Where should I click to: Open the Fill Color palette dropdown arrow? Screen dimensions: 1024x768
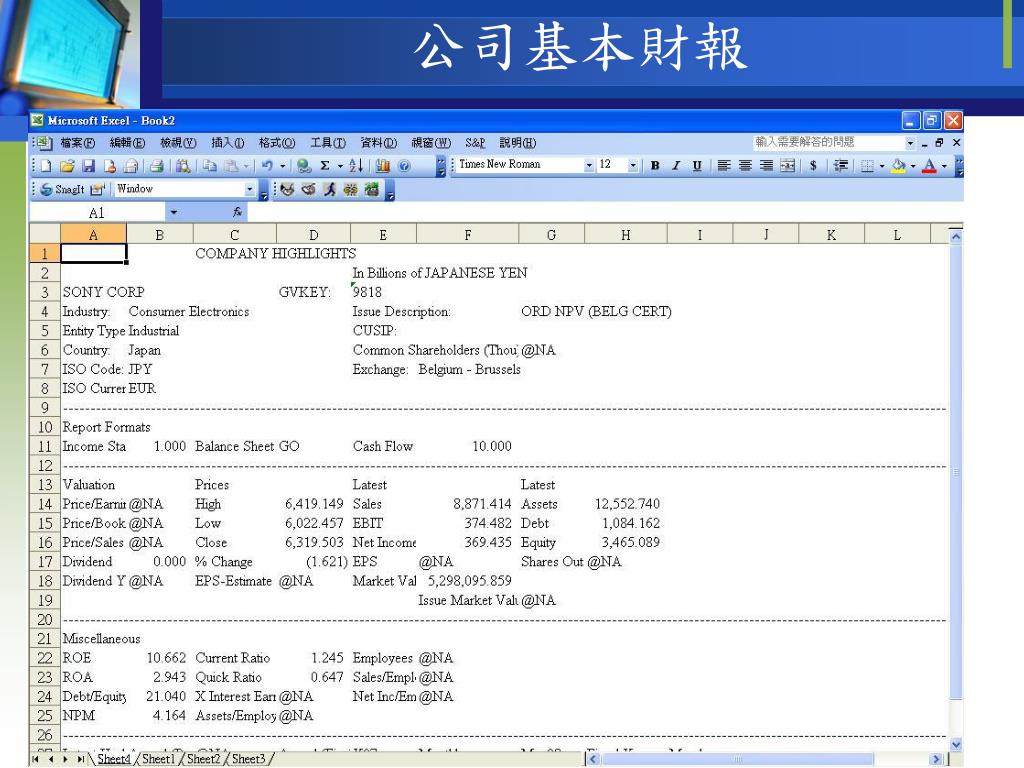click(912, 166)
